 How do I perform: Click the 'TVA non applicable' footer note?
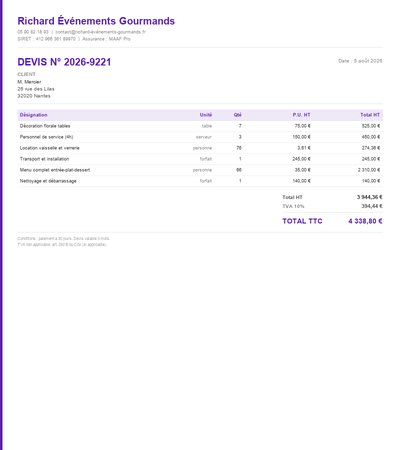coord(62,245)
